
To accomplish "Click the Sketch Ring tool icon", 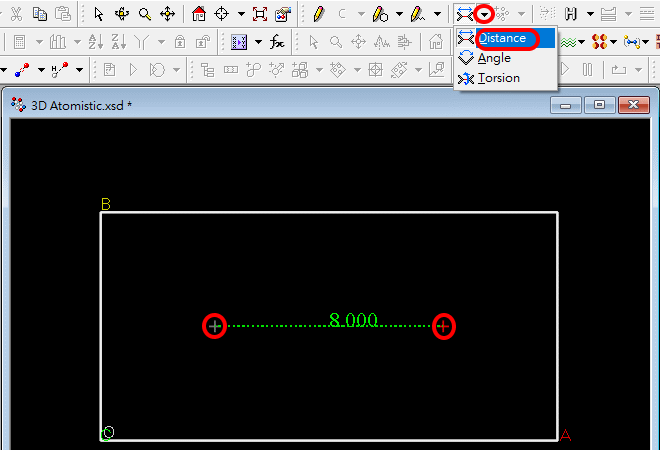I will 343,14.
